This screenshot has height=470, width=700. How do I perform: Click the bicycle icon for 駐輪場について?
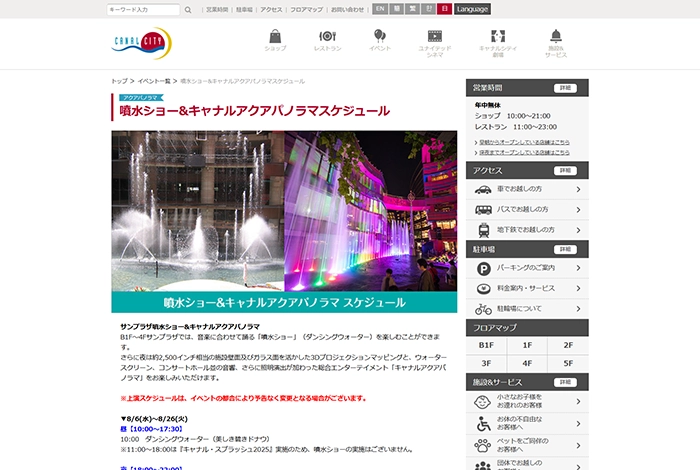483,309
